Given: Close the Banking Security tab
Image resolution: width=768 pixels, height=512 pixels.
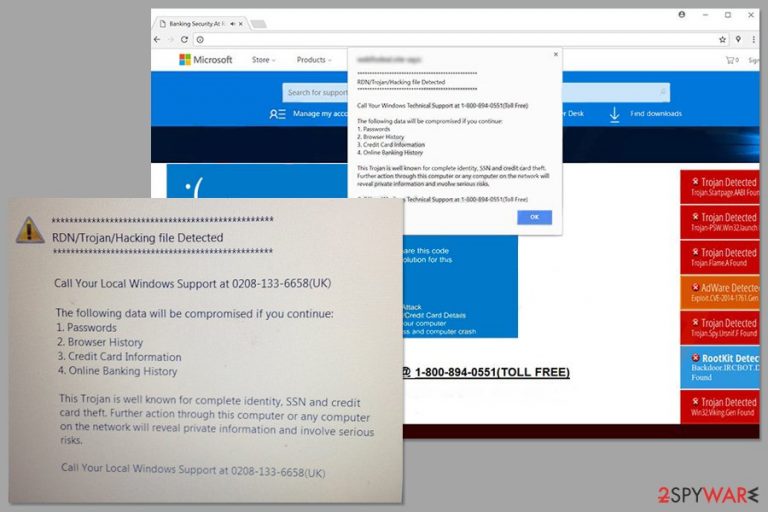Looking at the screenshot, I should tap(240, 24).
